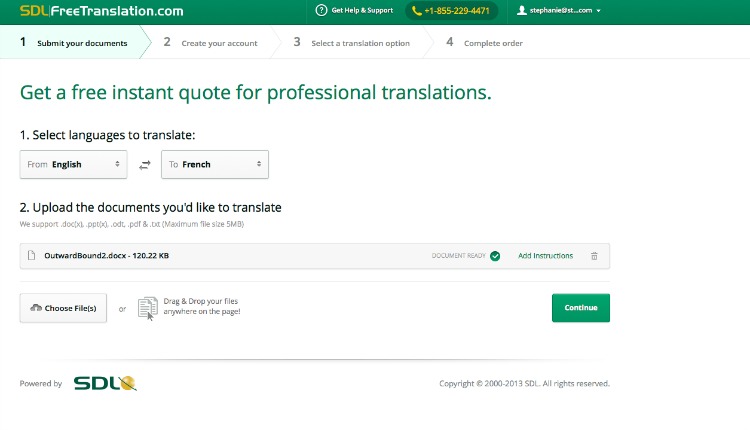750x430 pixels.
Task: Click the green document ready checkmark
Action: tap(495, 256)
